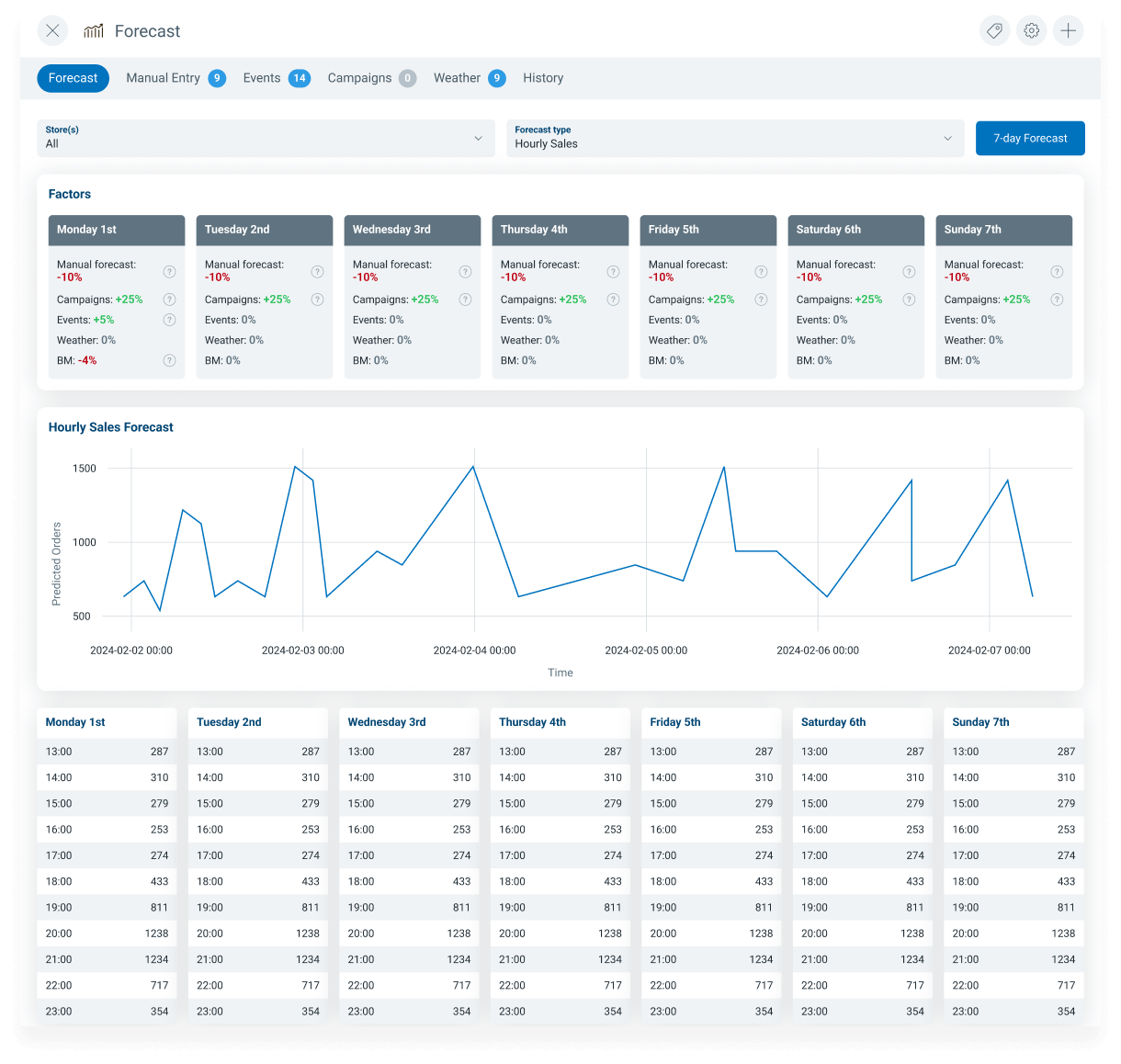
Task: Show help for Monday 1st BM factor
Action: [169, 360]
